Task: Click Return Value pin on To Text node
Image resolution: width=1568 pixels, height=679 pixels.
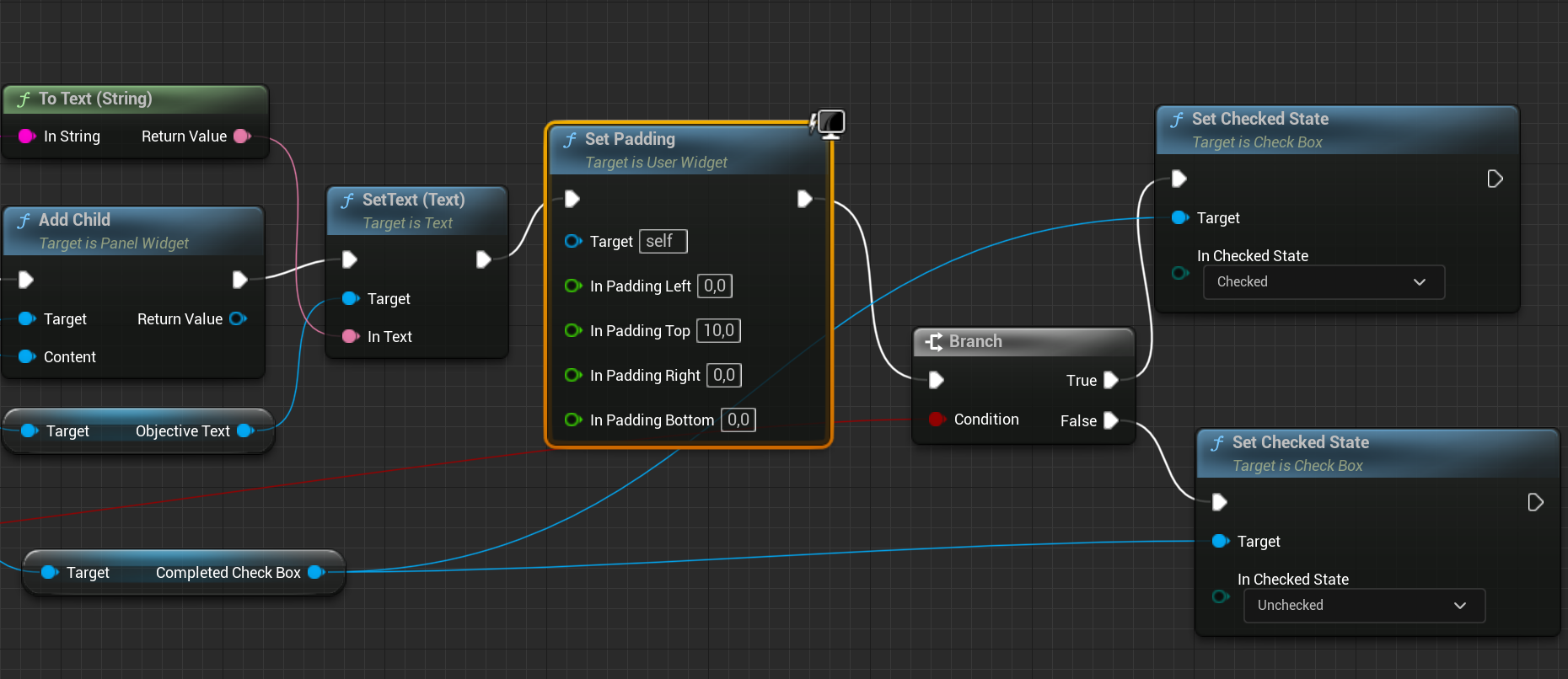Action: pyautogui.click(x=243, y=136)
